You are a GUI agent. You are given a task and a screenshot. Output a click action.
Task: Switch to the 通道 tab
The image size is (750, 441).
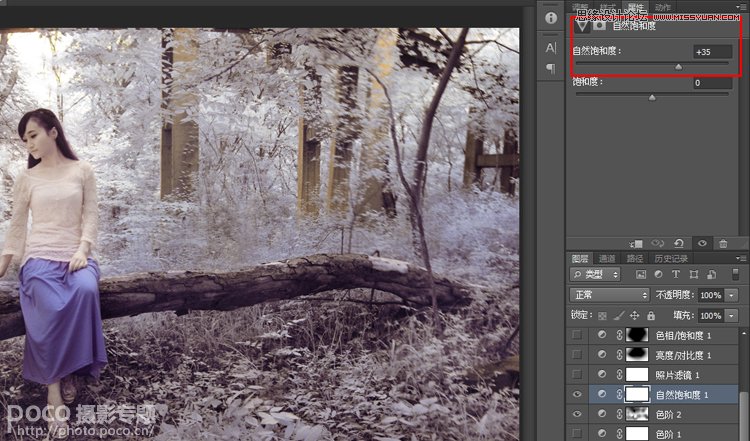(x=607, y=258)
